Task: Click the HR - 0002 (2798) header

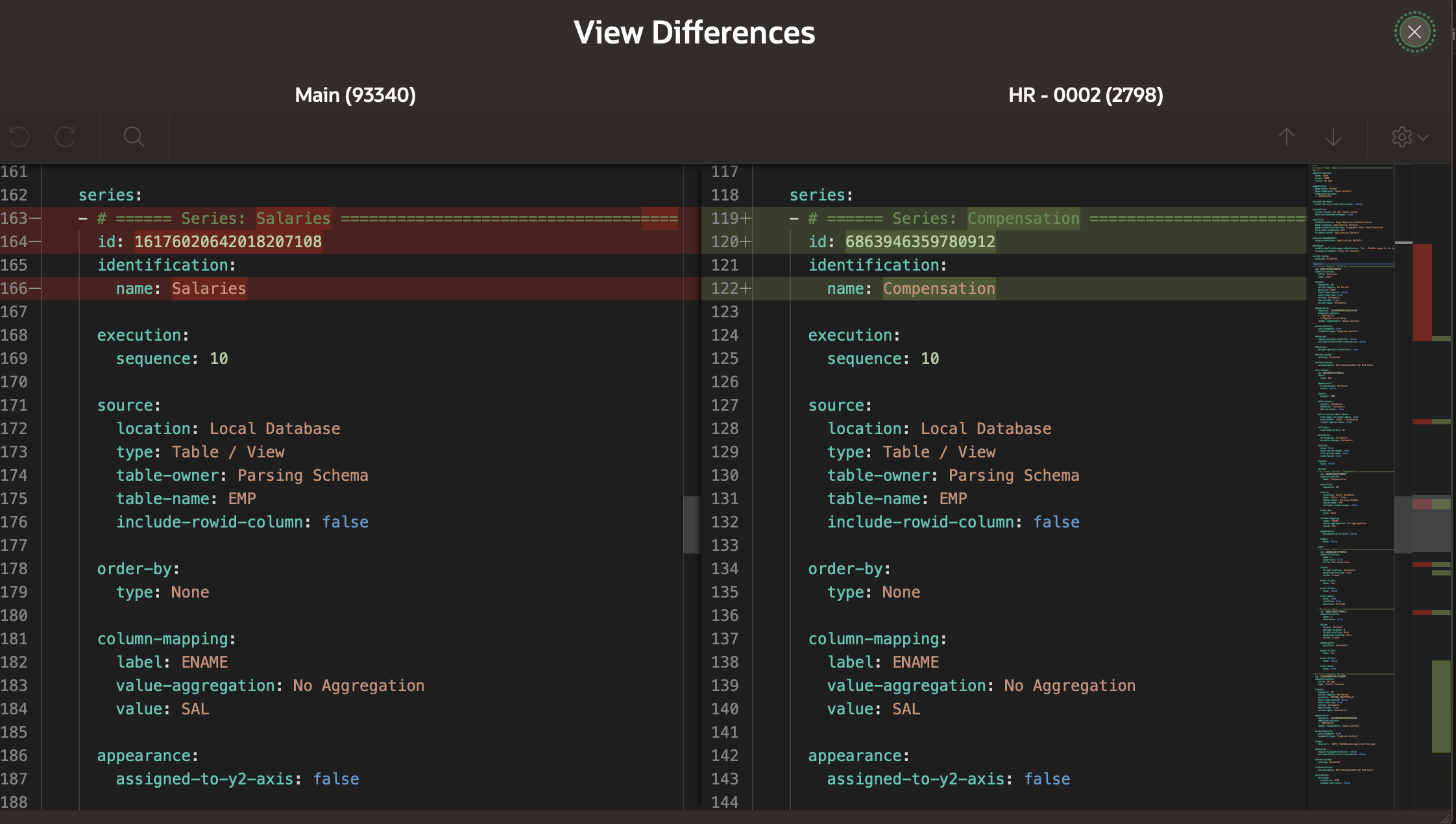Action: tap(1086, 95)
